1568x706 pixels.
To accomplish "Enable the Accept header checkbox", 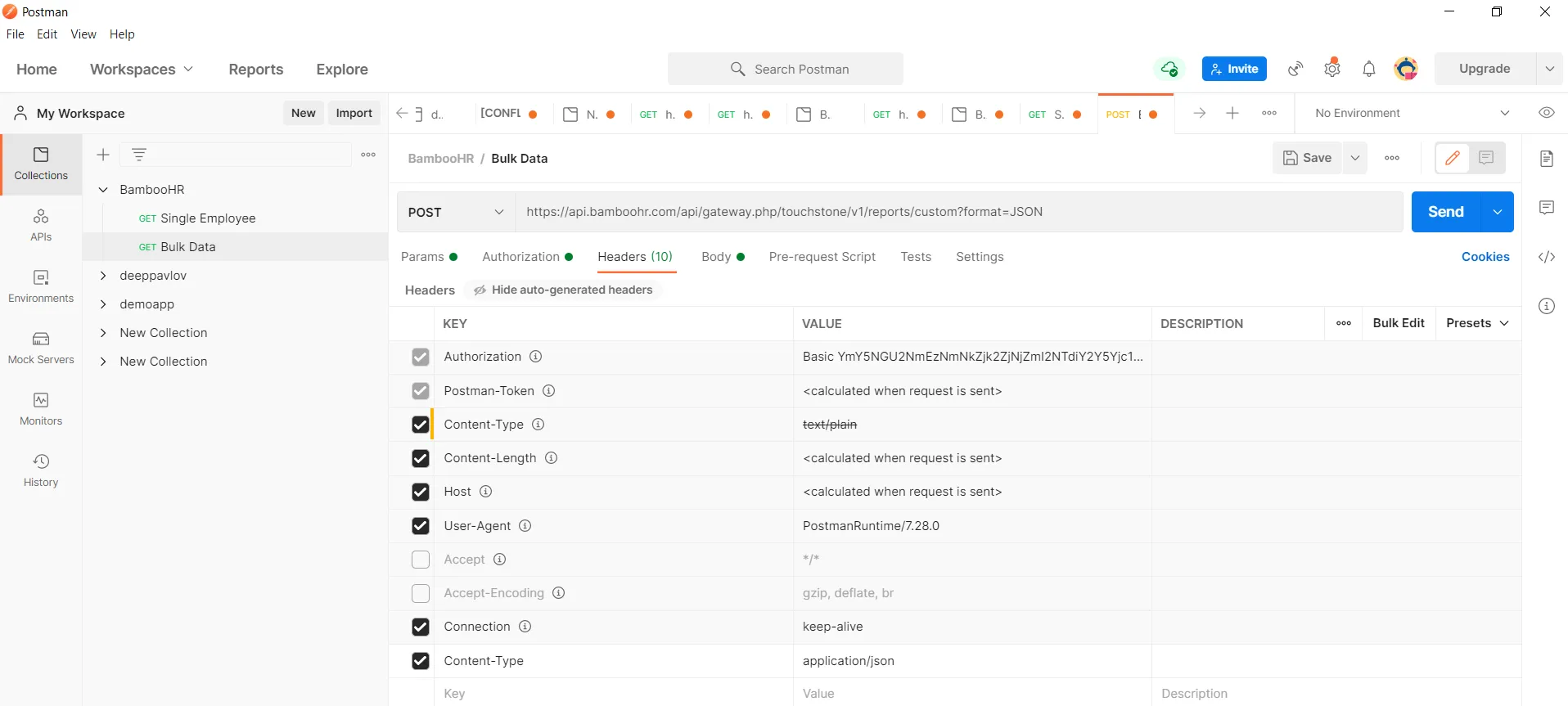I will (421, 560).
